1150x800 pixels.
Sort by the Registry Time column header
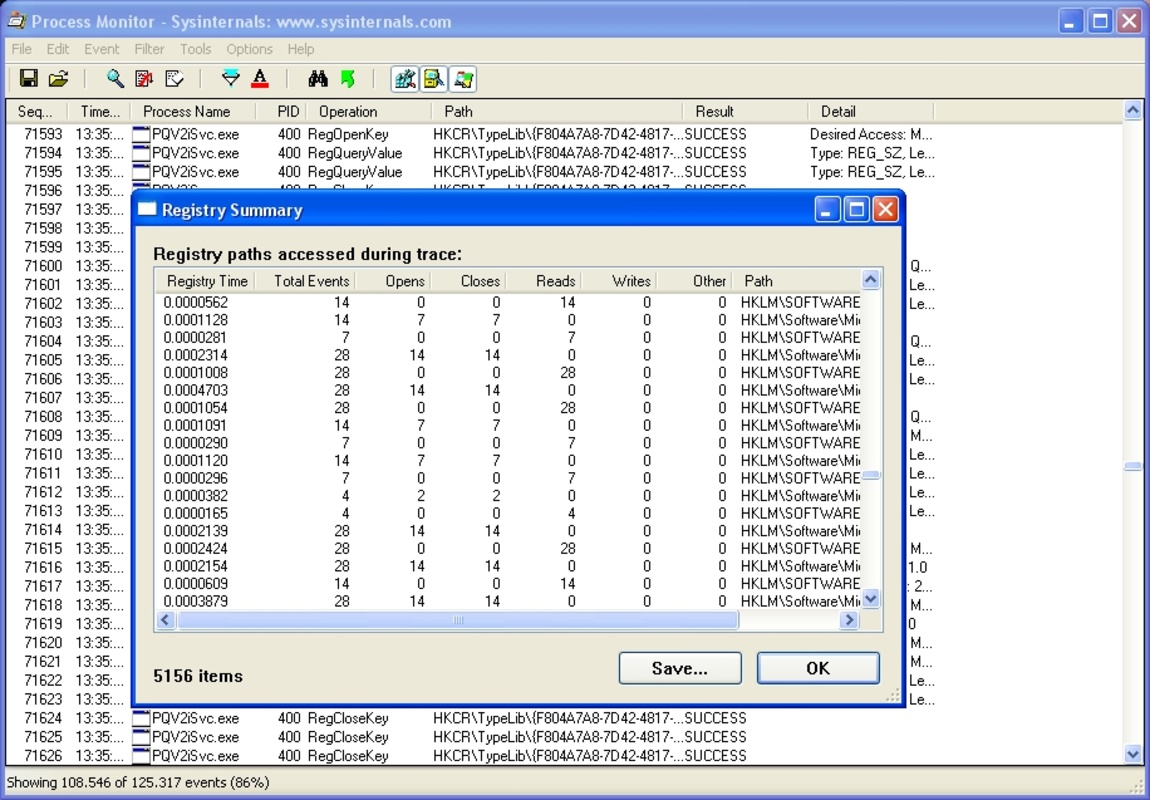coord(207,281)
